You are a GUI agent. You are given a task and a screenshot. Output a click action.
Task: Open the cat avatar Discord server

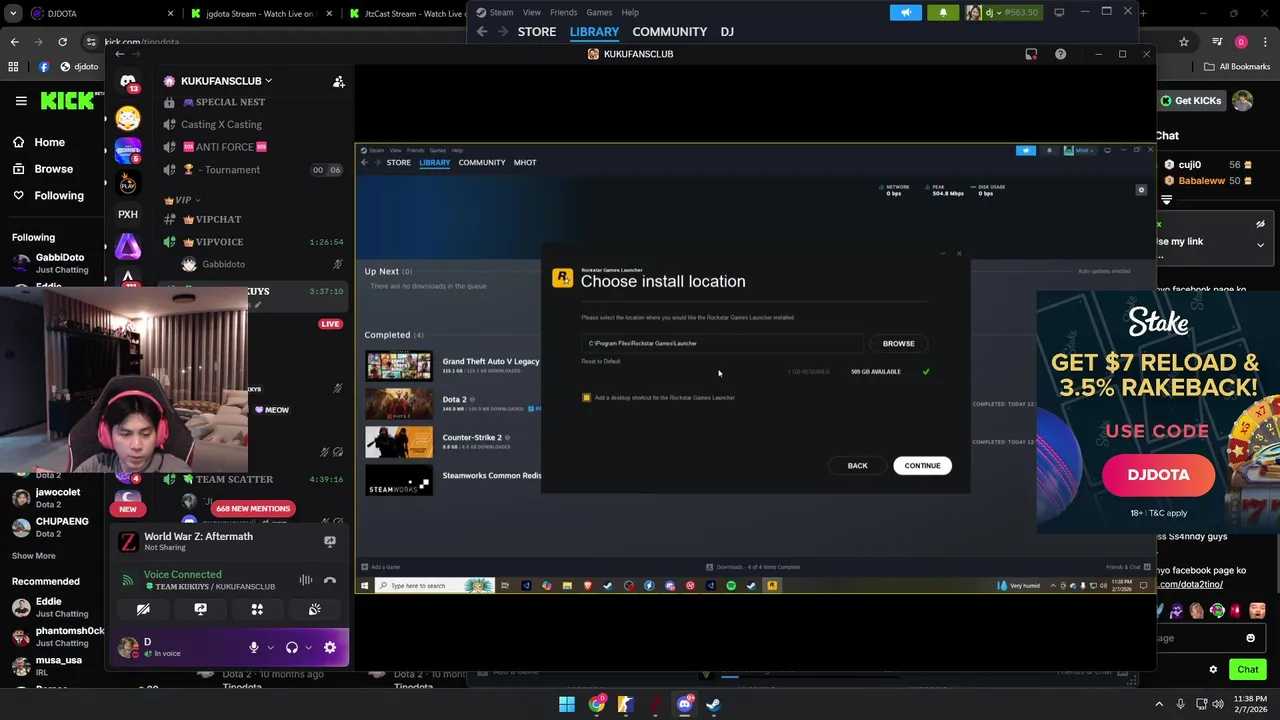[128, 119]
